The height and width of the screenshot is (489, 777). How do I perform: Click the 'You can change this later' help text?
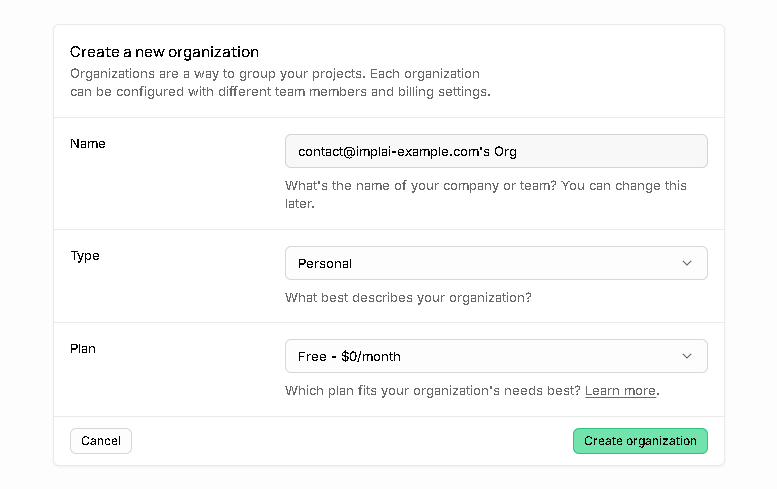(486, 195)
